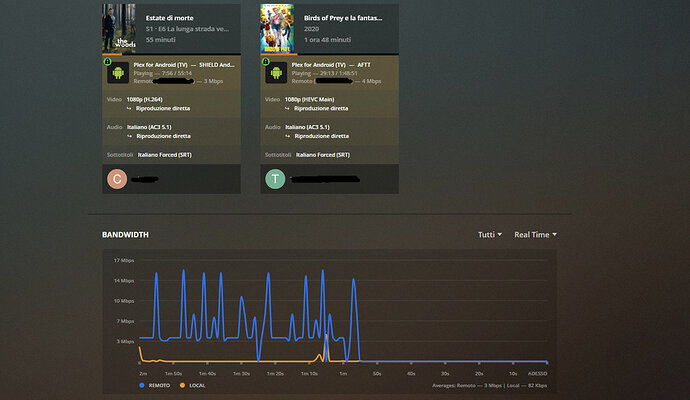Open user avatar C profile
The image size is (690, 400).
[117, 179]
